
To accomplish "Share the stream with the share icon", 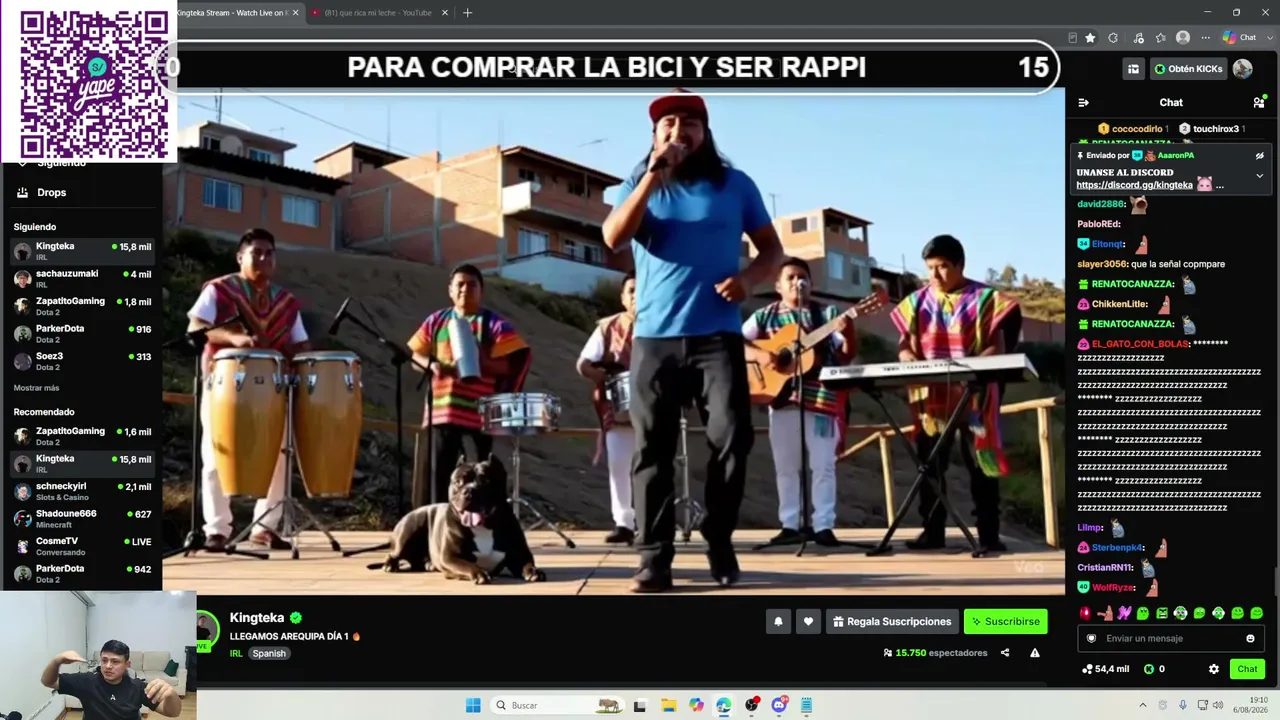I will click(x=1005, y=653).
